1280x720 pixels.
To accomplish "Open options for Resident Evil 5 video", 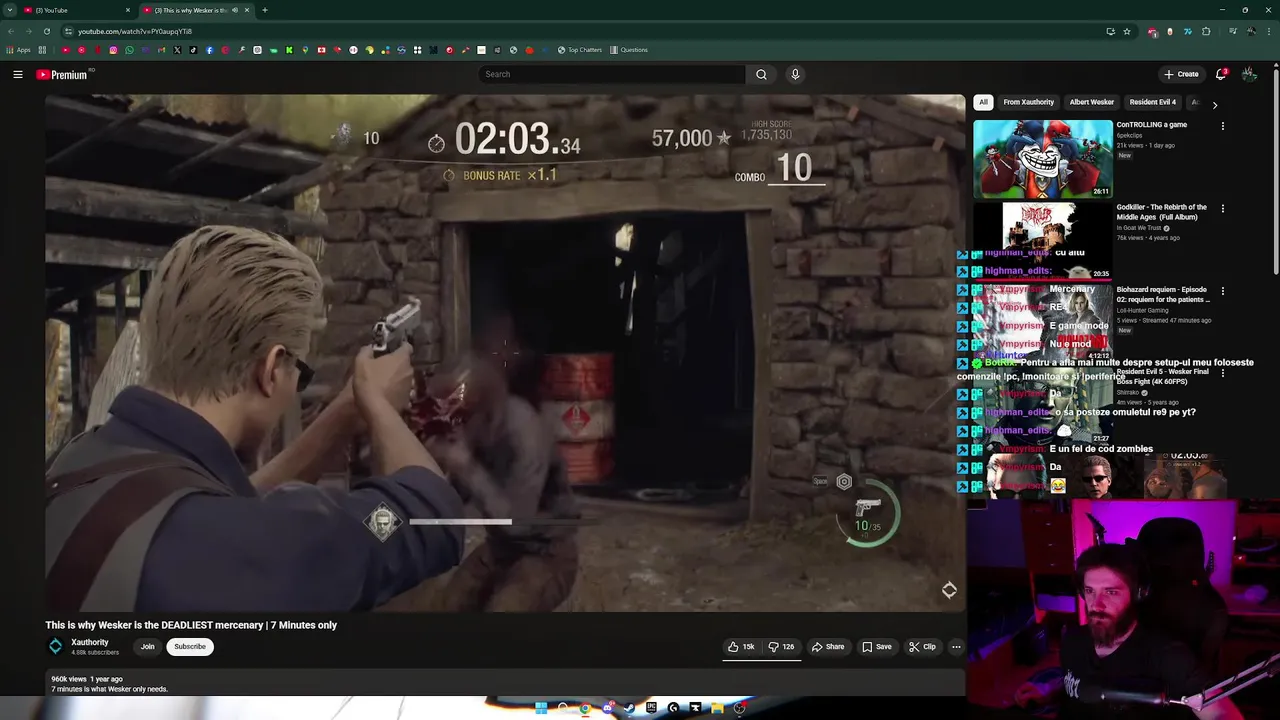I will click(x=1222, y=373).
